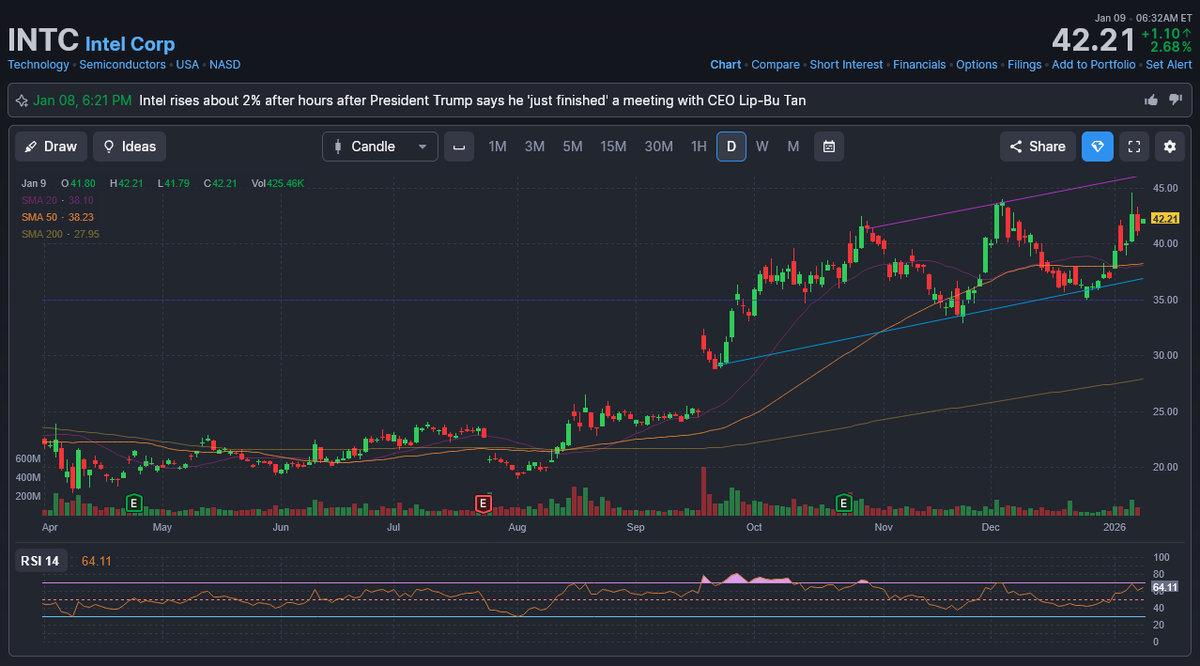Click the USA country link
1200x666 pixels.
coord(188,64)
